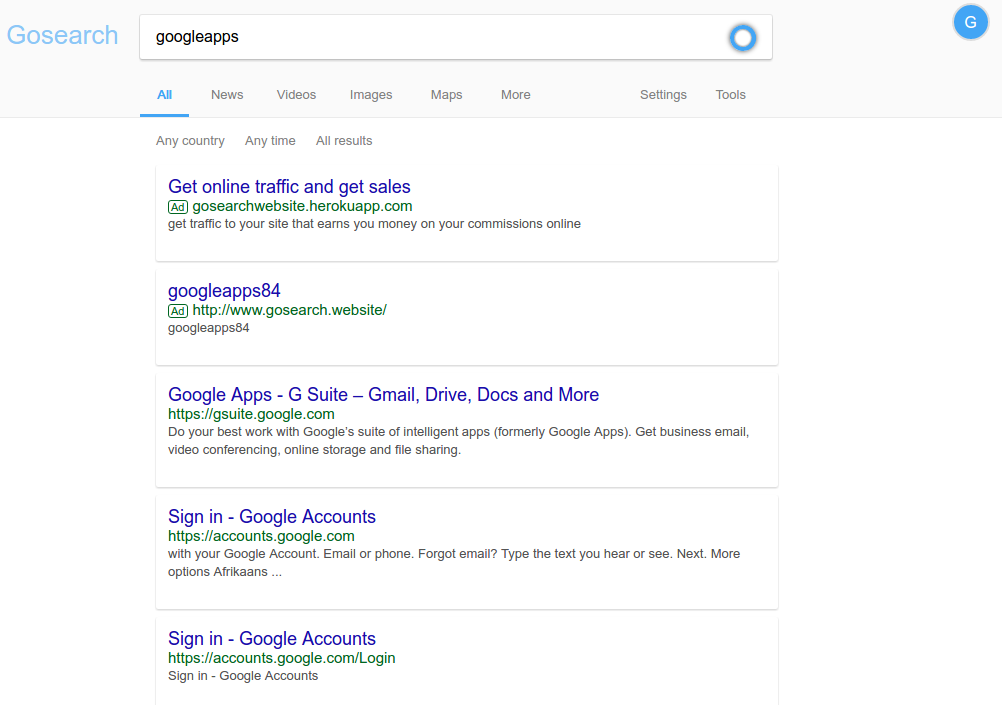Click the 'get traffic to your site' description text
The height and width of the screenshot is (705, 1002).
tap(374, 224)
